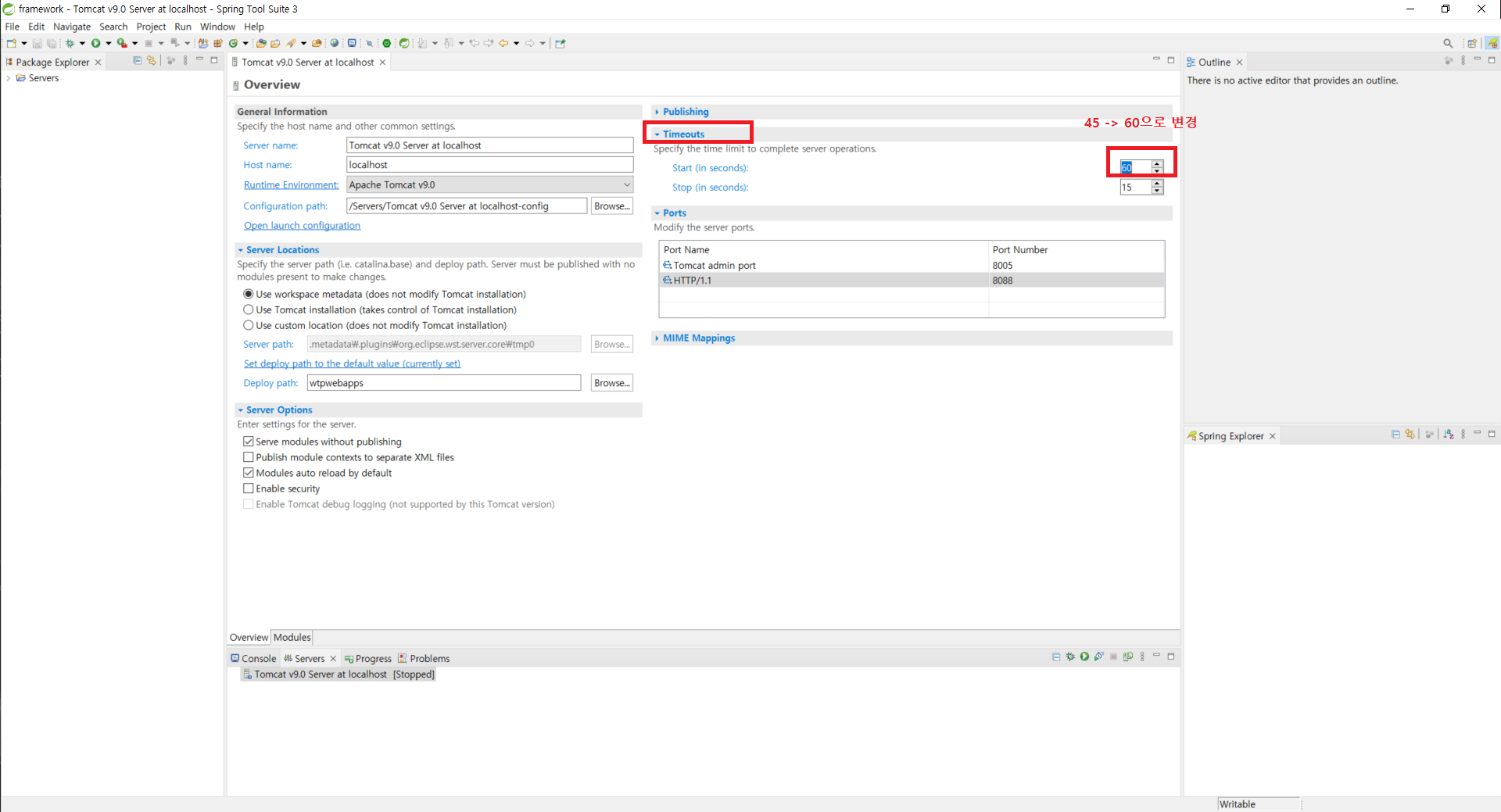
Task: Start the server in debug mode
Action: [1070, 656]
